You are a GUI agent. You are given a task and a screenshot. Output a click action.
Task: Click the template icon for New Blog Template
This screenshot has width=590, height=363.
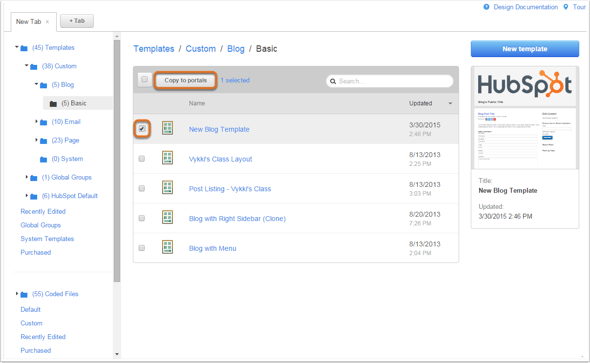(167, 128)
